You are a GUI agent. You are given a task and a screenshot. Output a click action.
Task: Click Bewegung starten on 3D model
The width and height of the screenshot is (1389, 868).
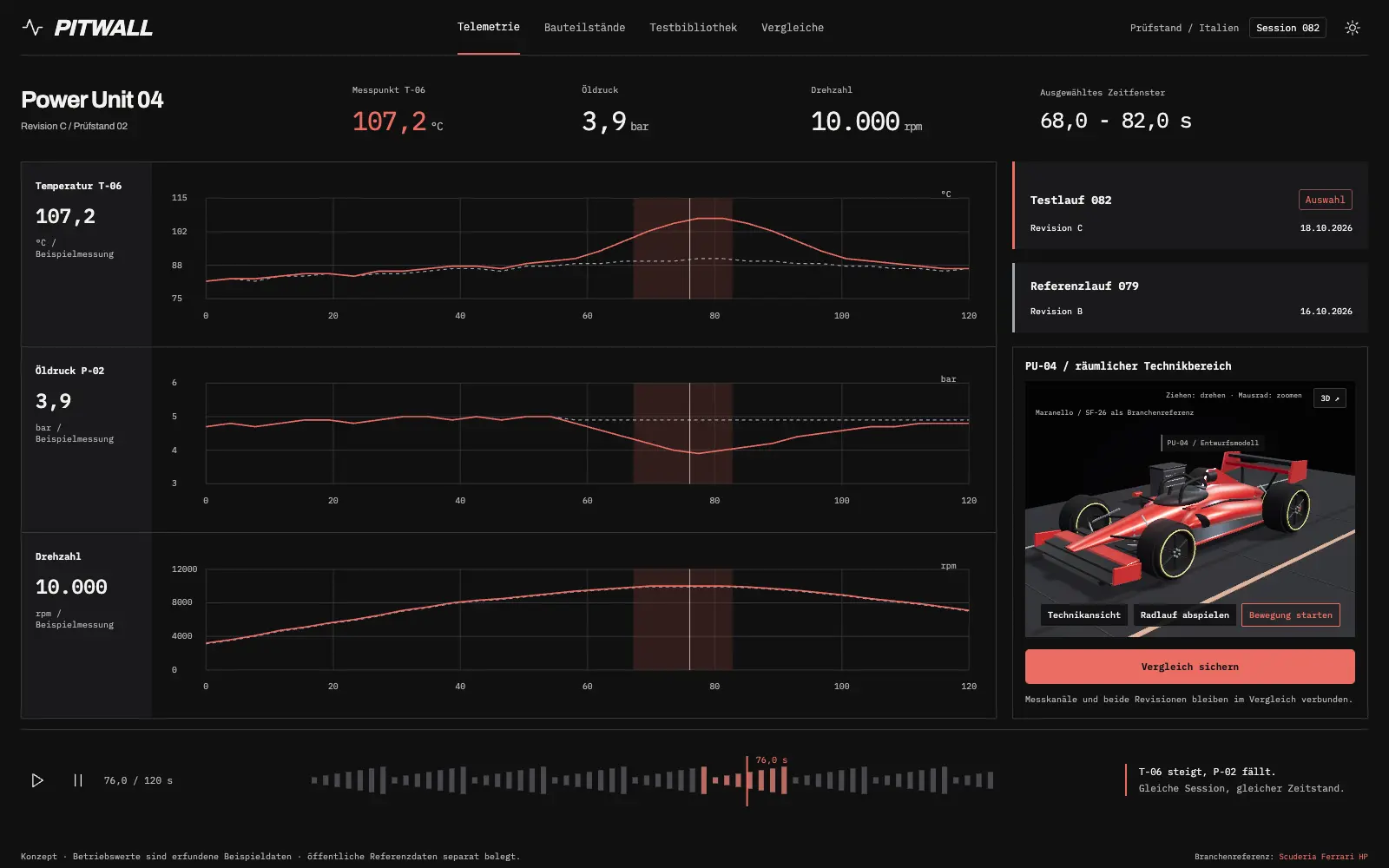pyautogui.click(x=1290, y=615)
